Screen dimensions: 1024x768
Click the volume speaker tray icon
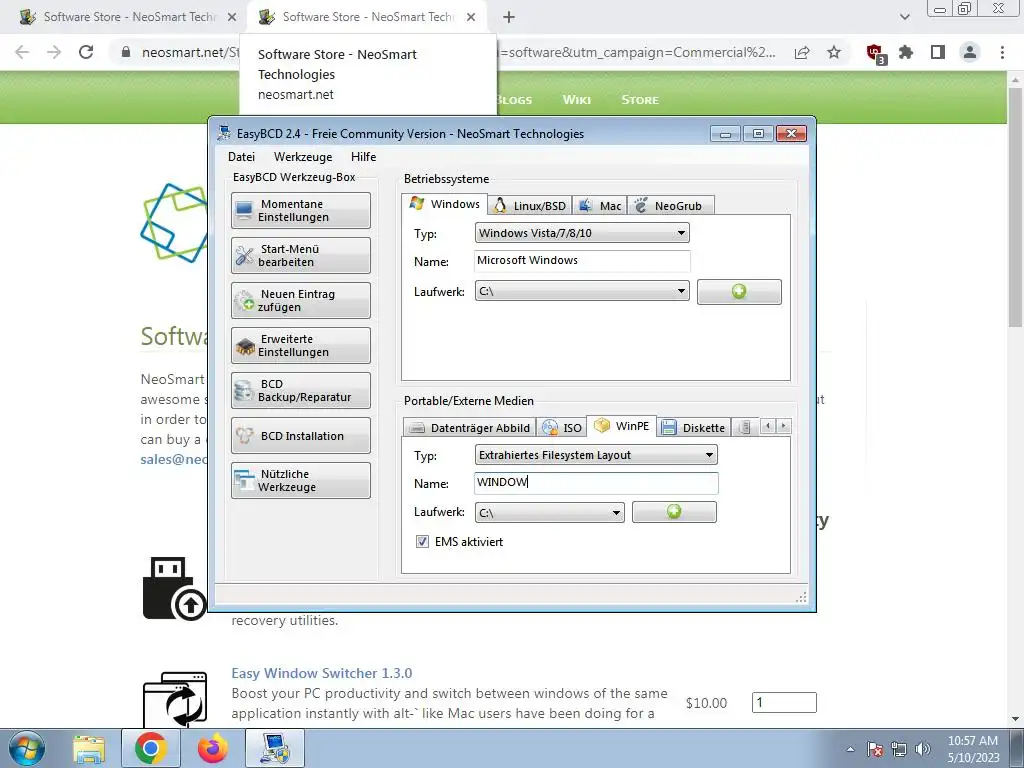pyautogui.click(x=923, y=749)
